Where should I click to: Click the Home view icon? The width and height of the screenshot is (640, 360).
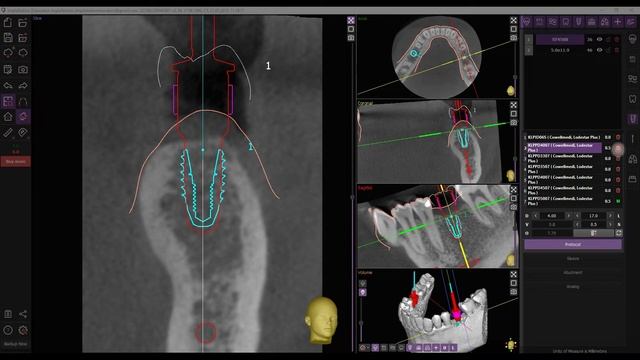(8, 116)
